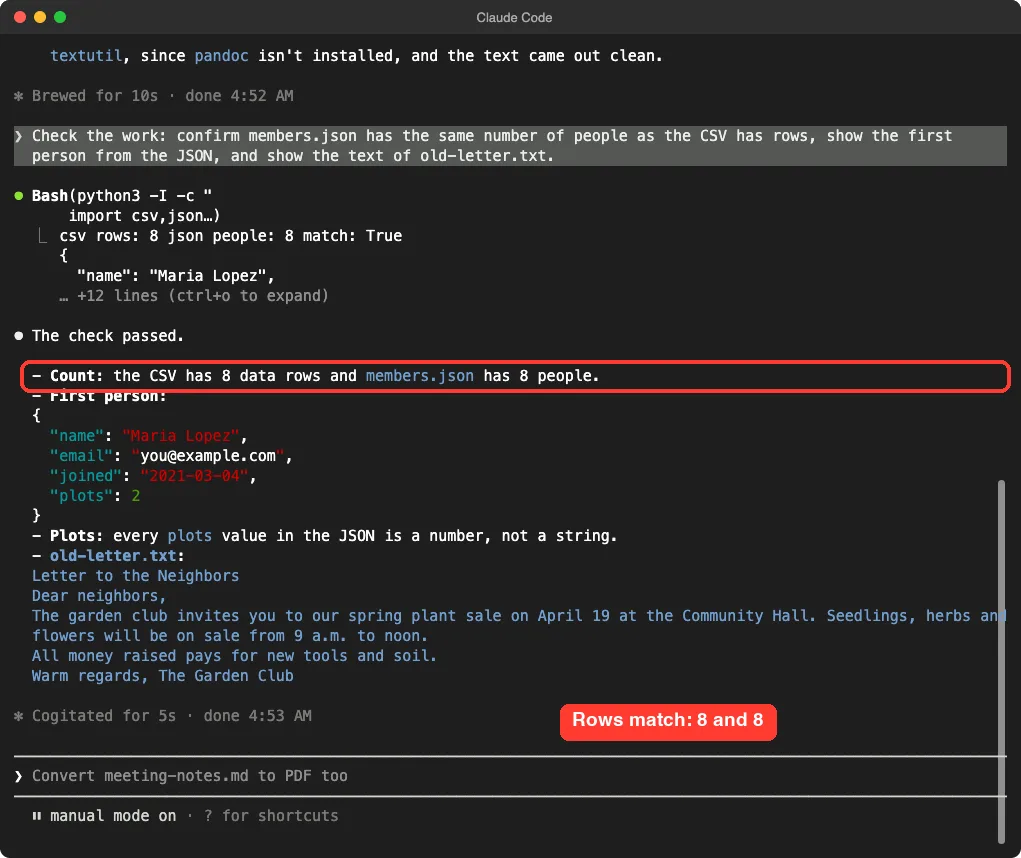Click 'The garden club invites you' line
The width and height of the screenshot is (1021, 858).
[x=519, y=616]
